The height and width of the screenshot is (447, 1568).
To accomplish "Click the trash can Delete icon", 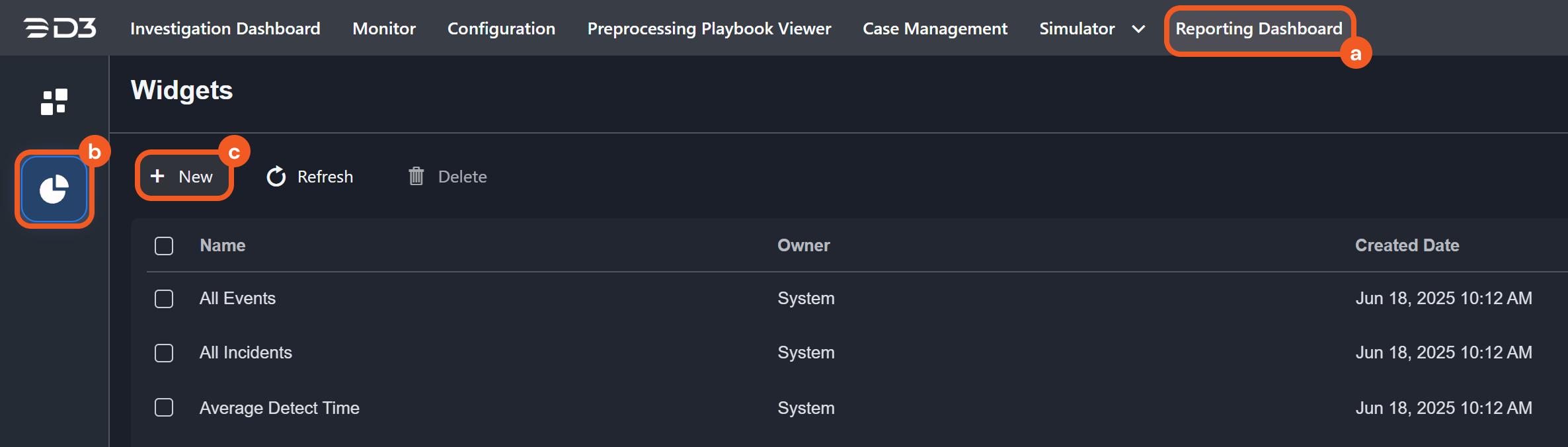I will (416, 176).
